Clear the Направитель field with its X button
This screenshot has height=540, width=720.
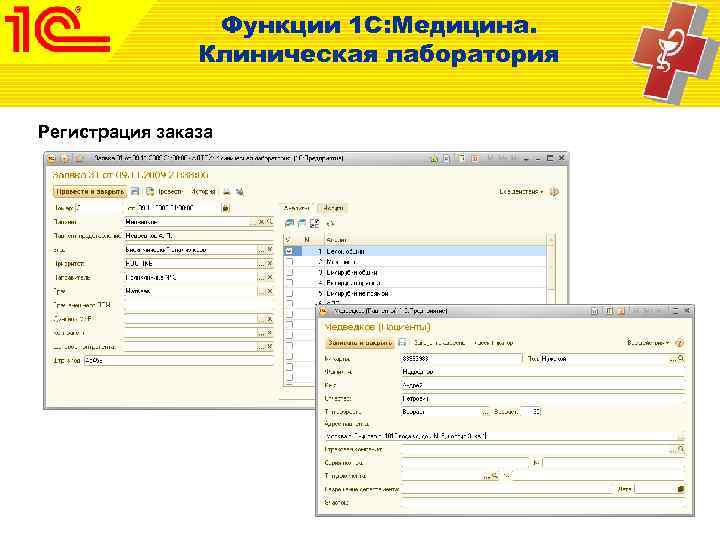270,278
